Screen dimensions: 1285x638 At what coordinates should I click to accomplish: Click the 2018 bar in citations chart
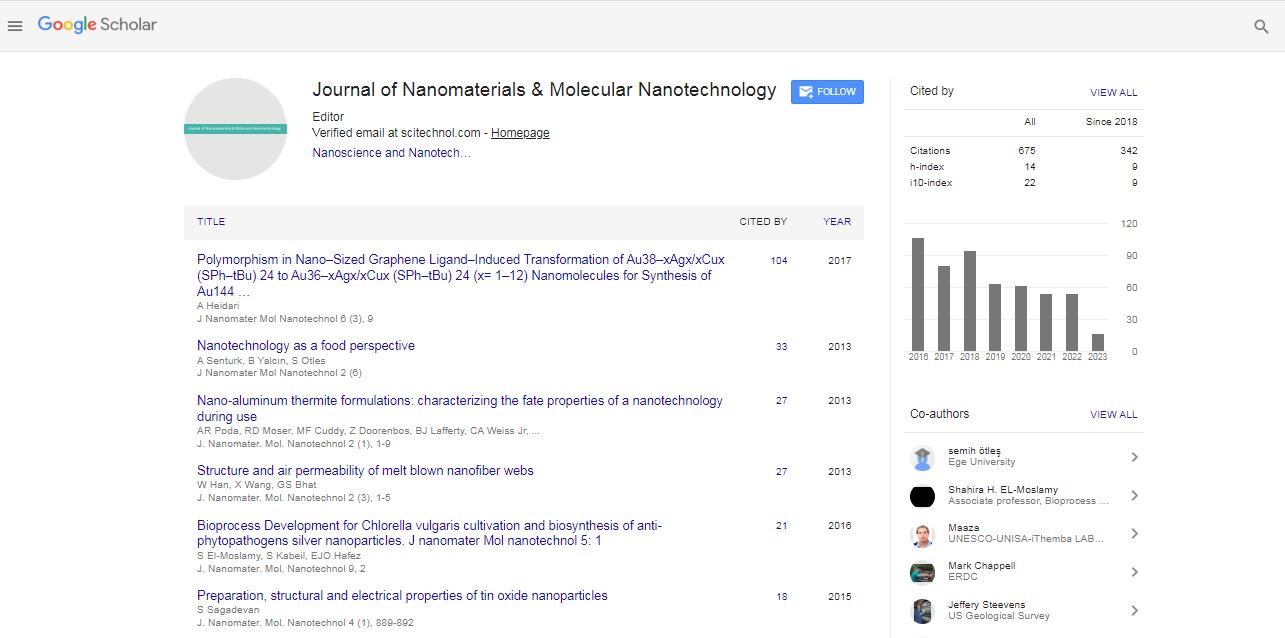[970, 301]
